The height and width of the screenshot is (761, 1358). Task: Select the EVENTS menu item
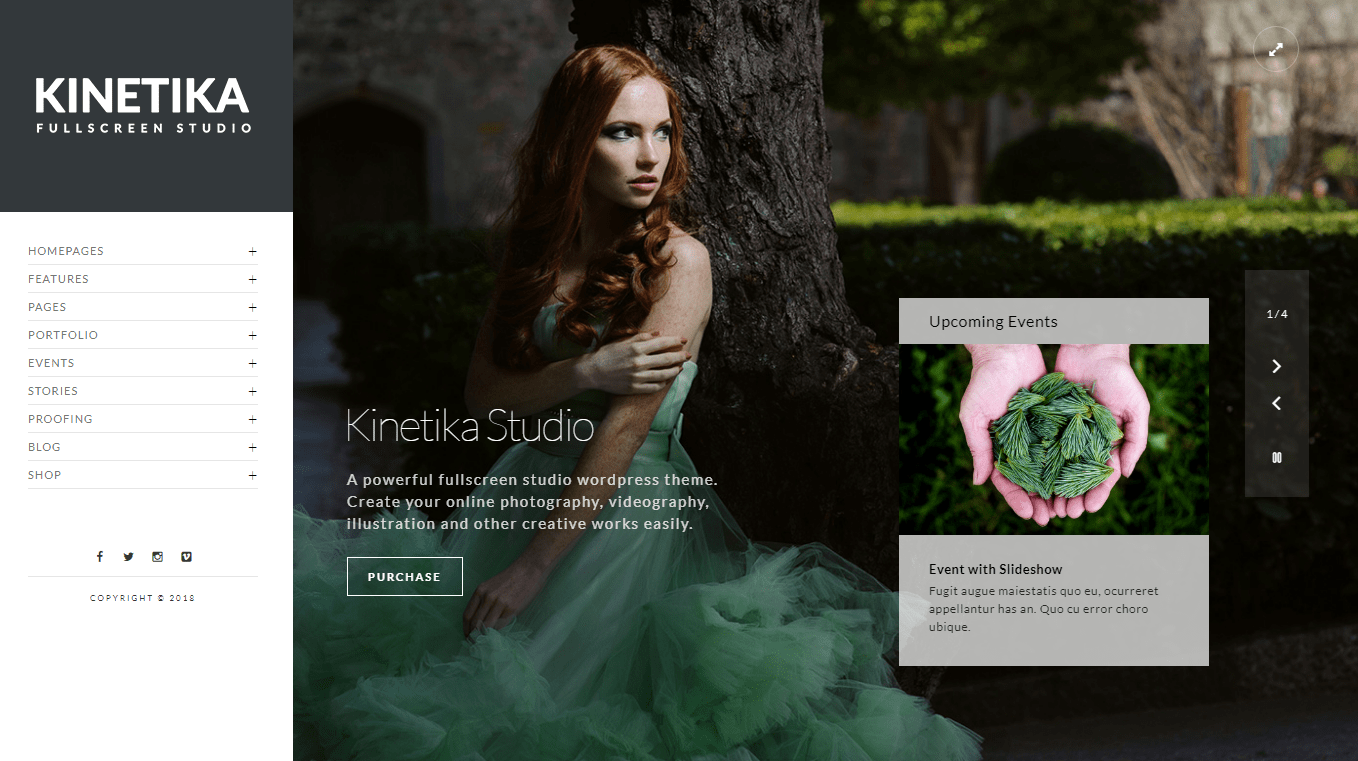tap(51, 363)
